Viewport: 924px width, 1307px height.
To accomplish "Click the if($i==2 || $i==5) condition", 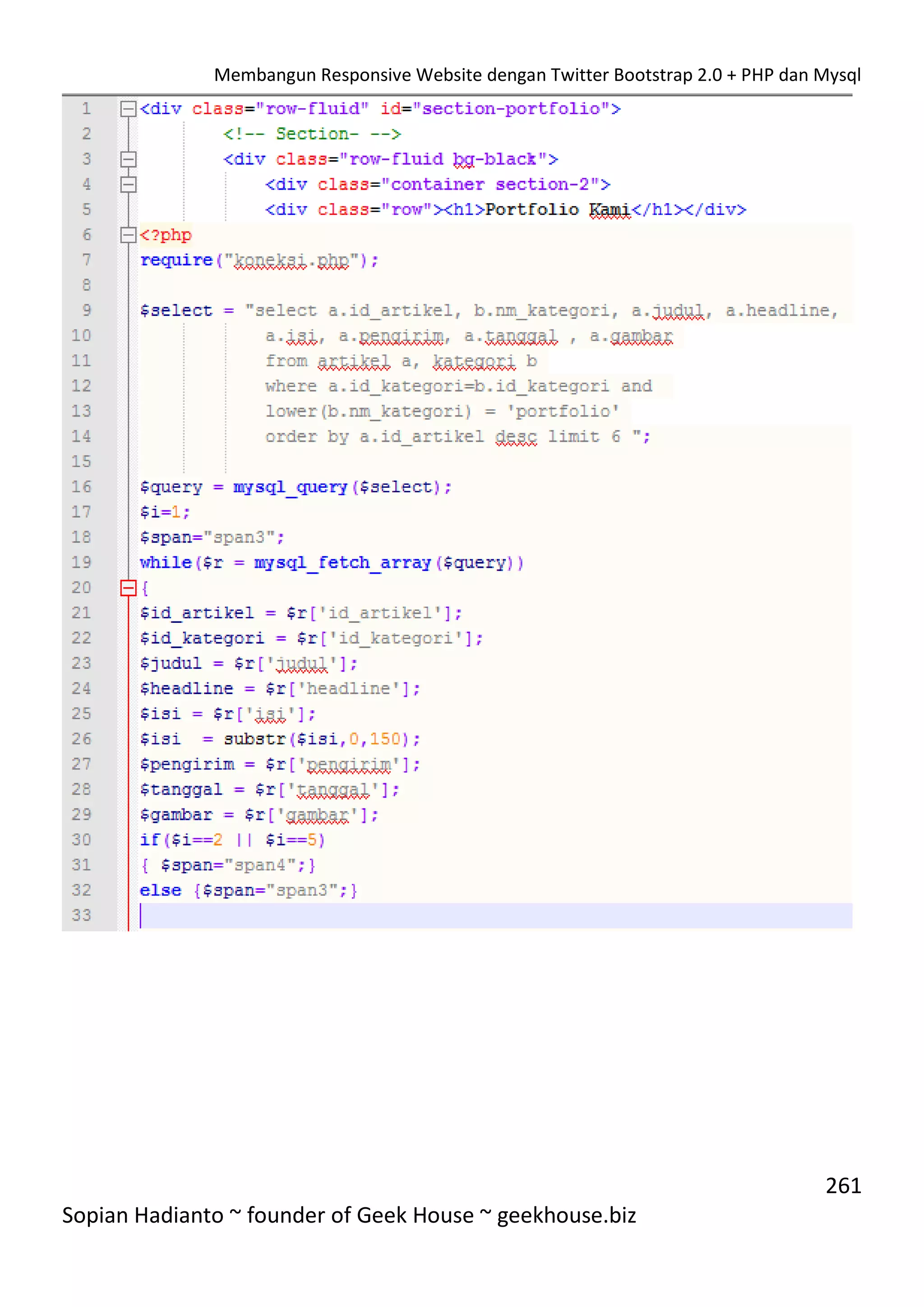I will click(x=233, y=840).
